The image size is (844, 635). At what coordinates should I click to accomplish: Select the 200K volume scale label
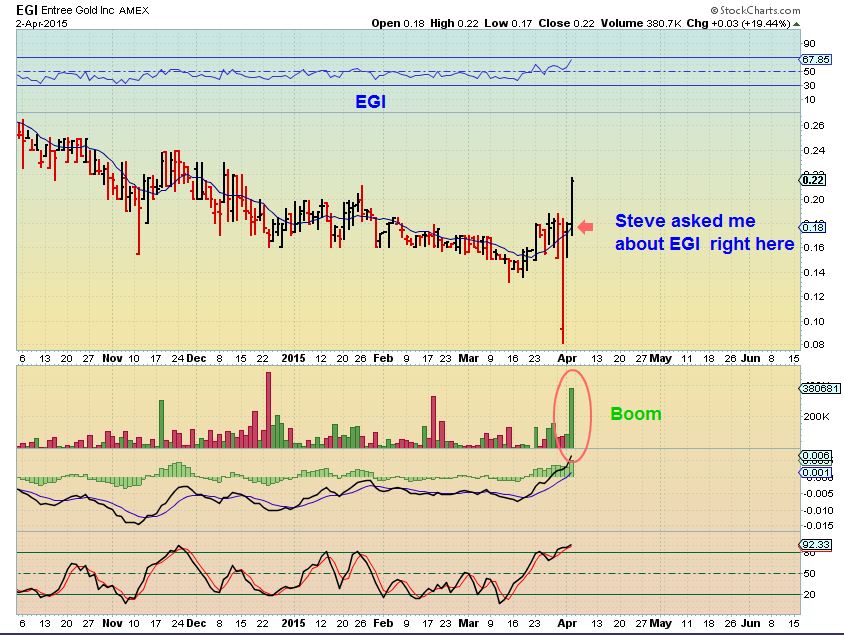point(816,417)
